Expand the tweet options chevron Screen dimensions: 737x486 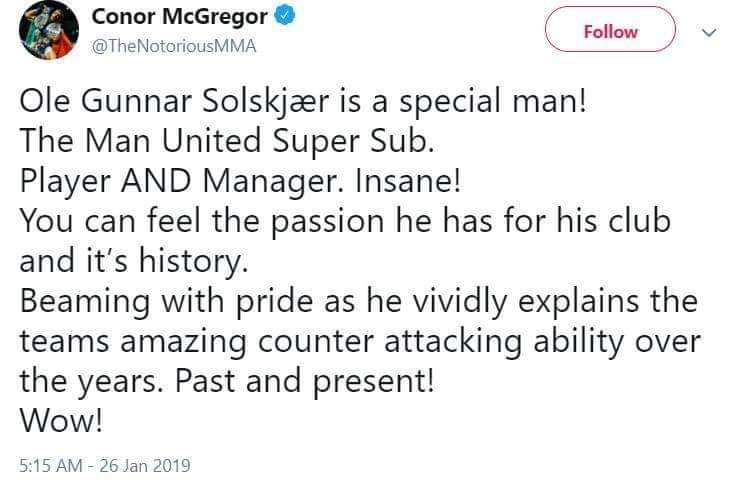(x=710, y=33)
